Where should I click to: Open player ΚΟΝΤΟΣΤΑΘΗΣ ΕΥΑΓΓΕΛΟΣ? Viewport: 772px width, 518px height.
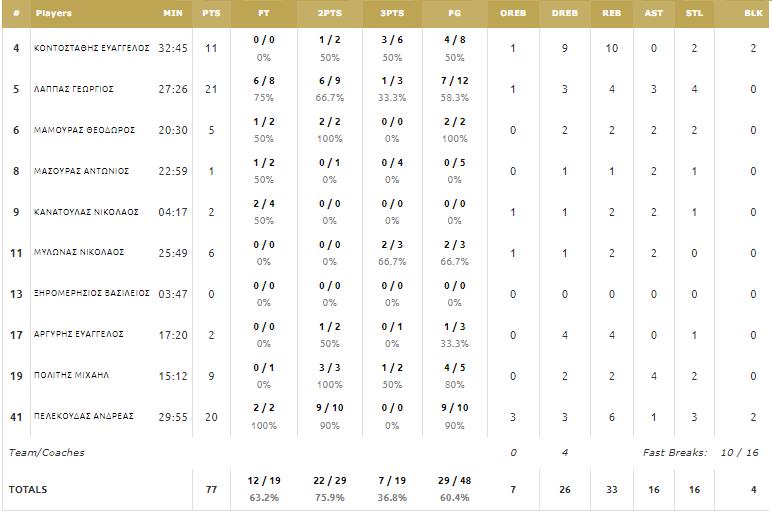click(x=91, y=48)
